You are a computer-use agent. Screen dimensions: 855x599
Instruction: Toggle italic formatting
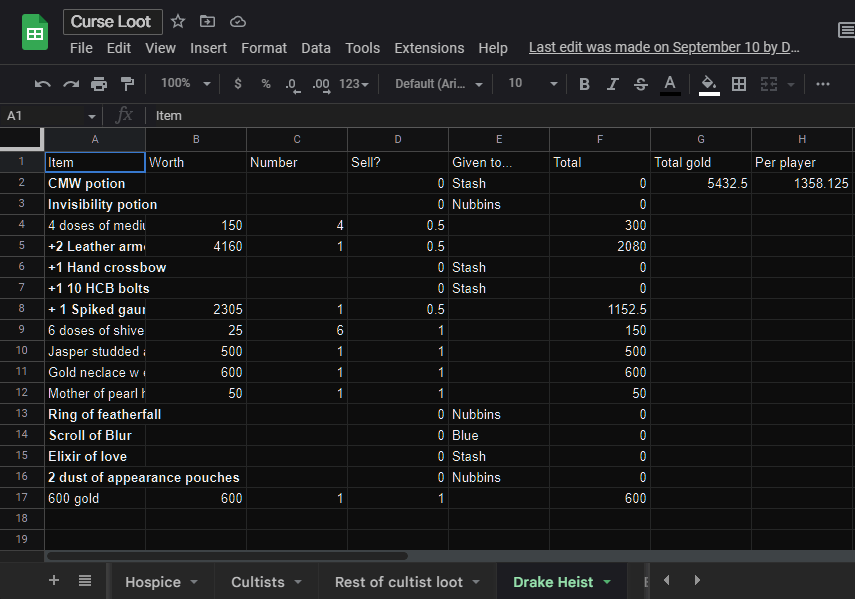coord(612,85)
